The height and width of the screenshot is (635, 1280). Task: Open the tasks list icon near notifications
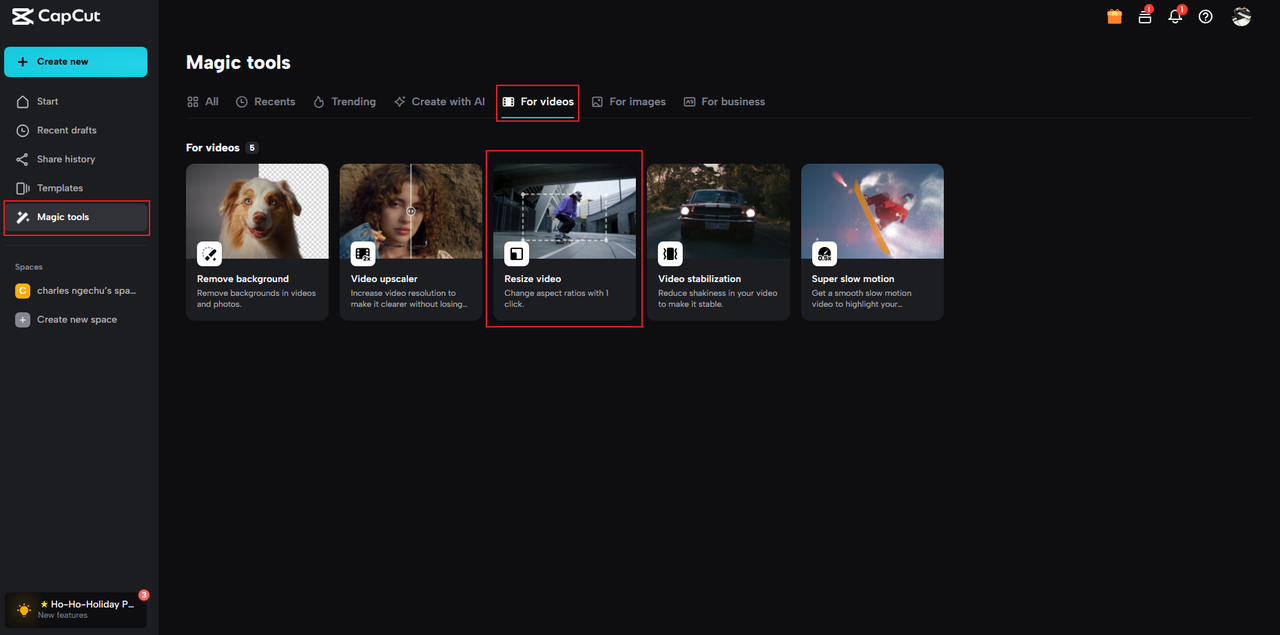[1144, 17]
